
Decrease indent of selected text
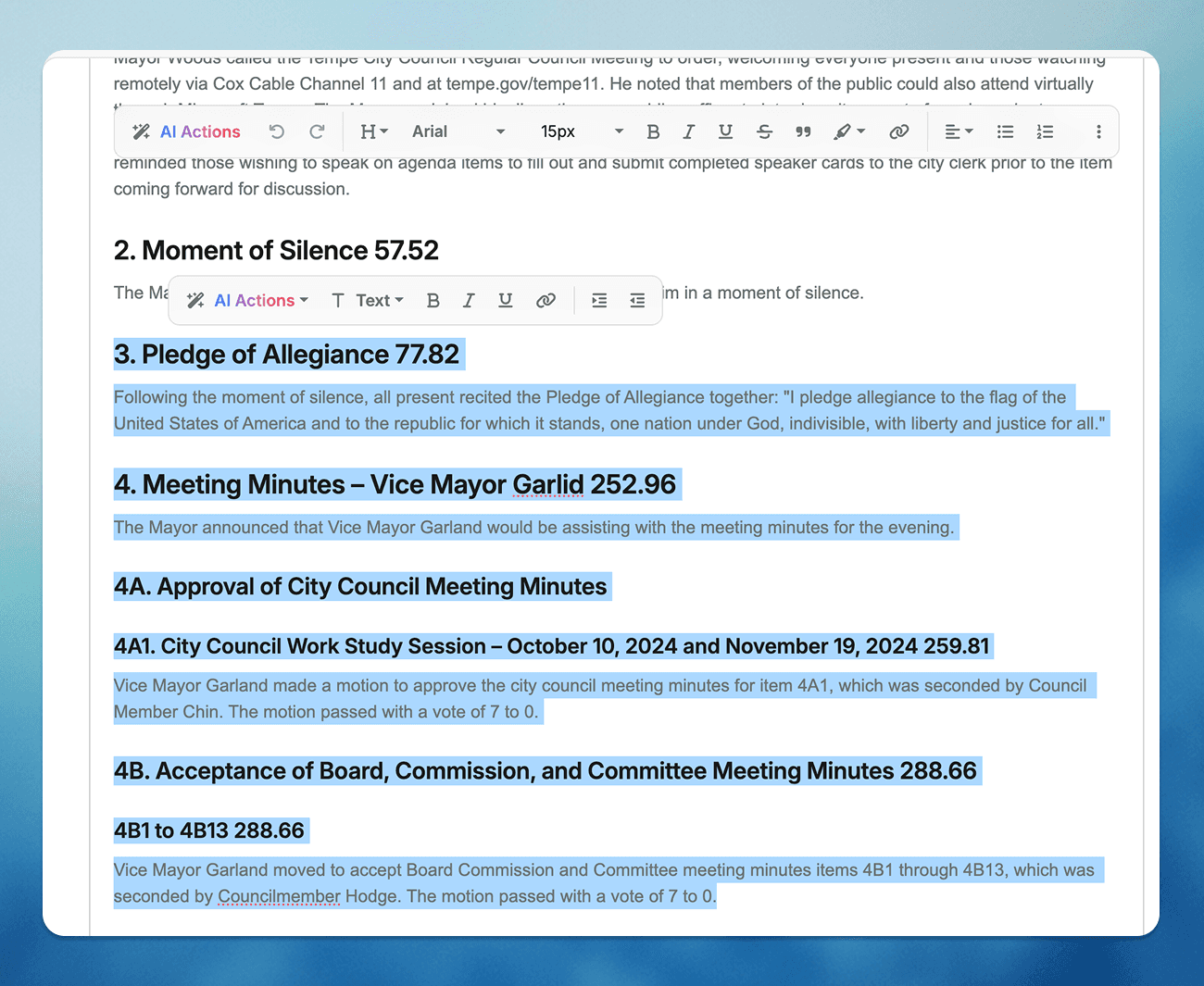[637, 300]
